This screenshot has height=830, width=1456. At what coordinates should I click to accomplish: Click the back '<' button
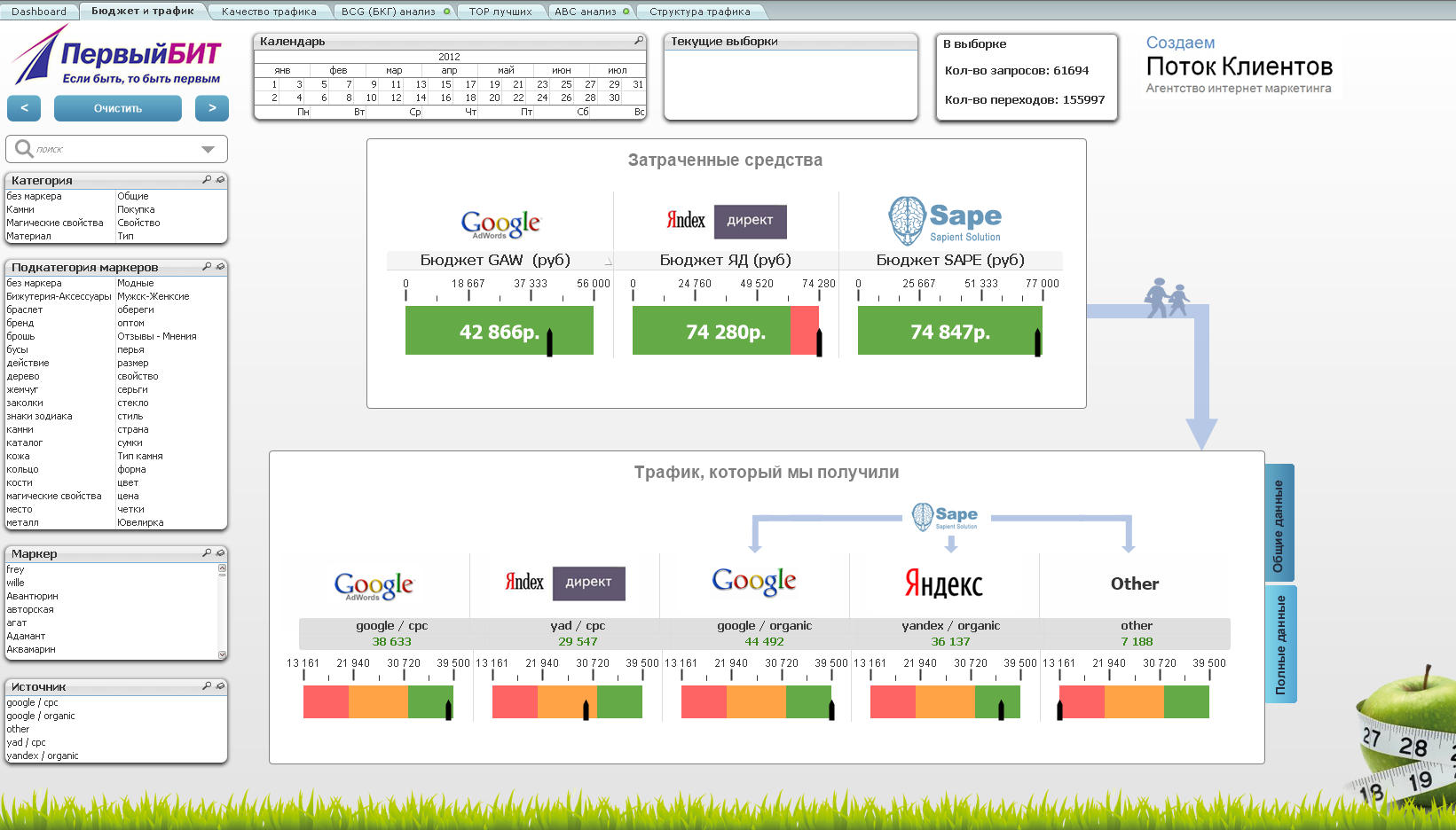point(24,108)
